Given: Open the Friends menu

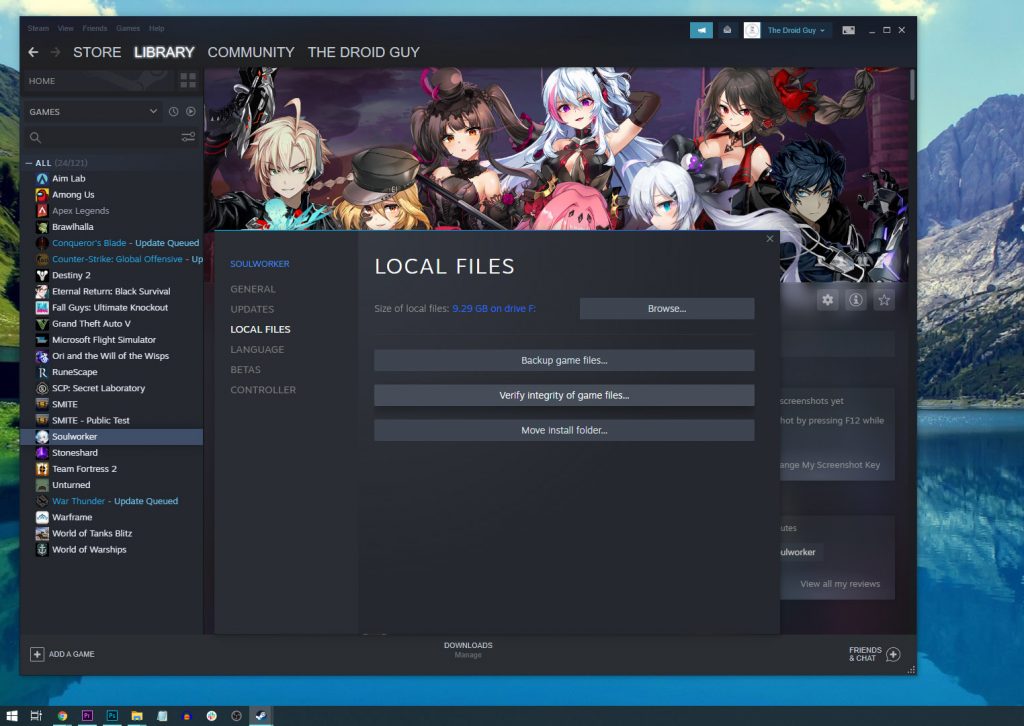Looking at the screenshot, I should coord(95,28).
